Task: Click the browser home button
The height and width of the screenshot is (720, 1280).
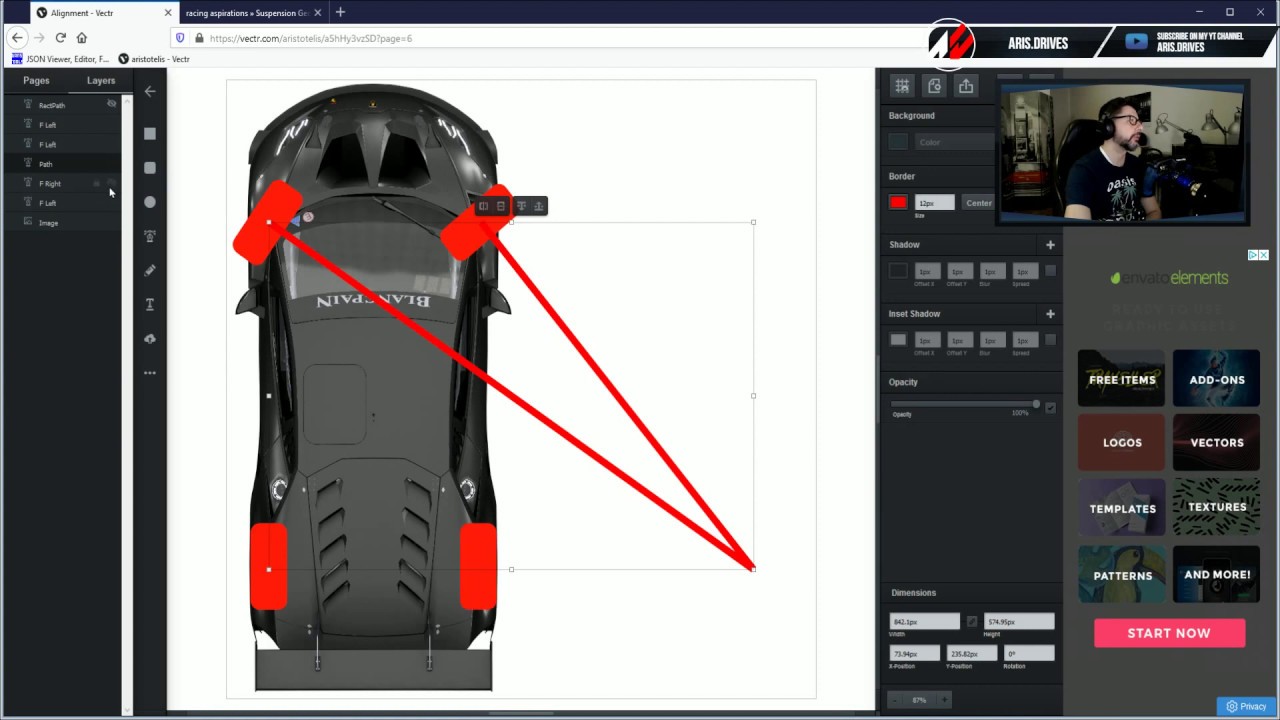Action: click(x=82, y=38)
